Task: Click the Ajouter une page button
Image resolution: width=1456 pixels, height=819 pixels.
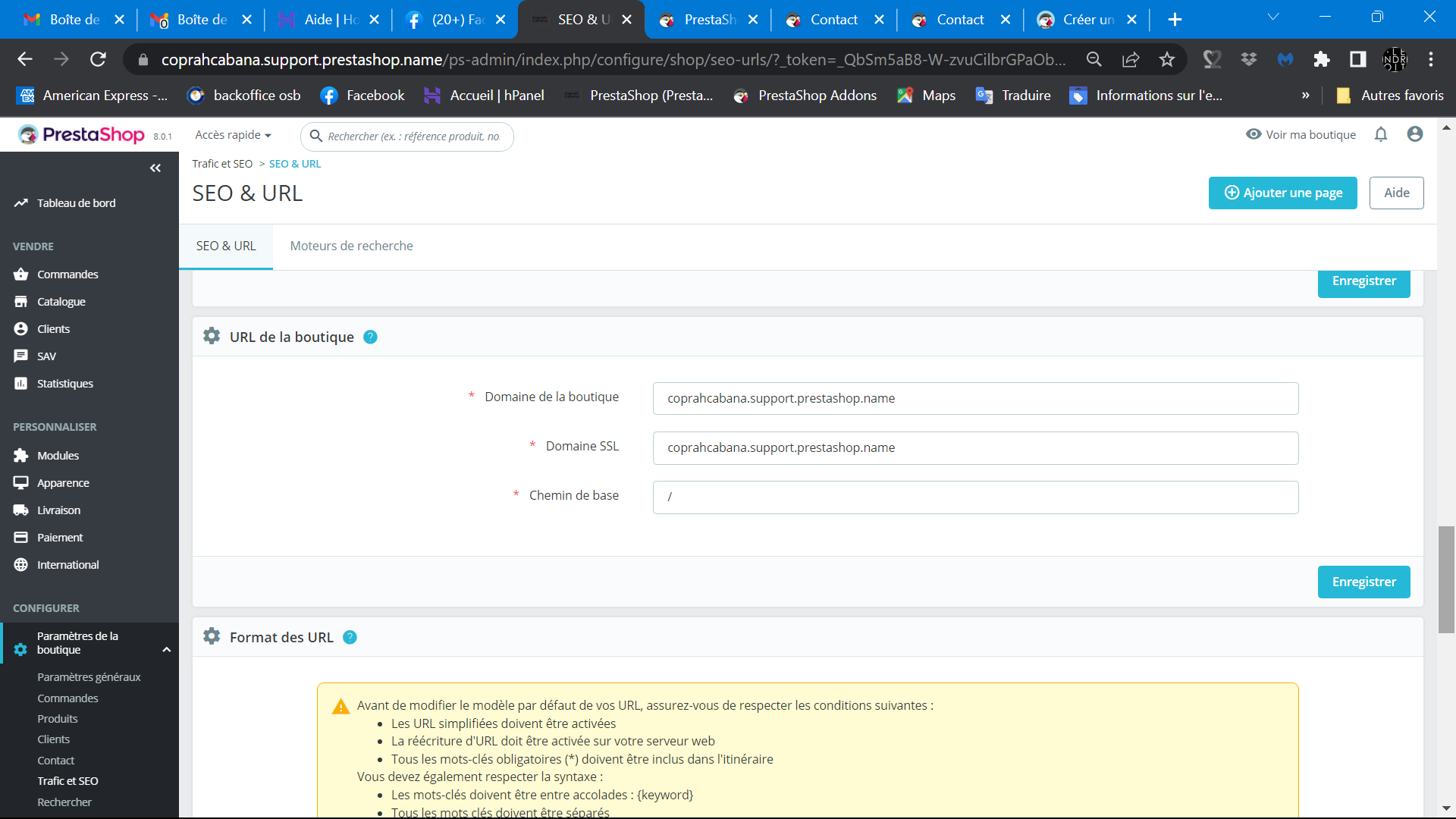Action: tap(1282, 193)
